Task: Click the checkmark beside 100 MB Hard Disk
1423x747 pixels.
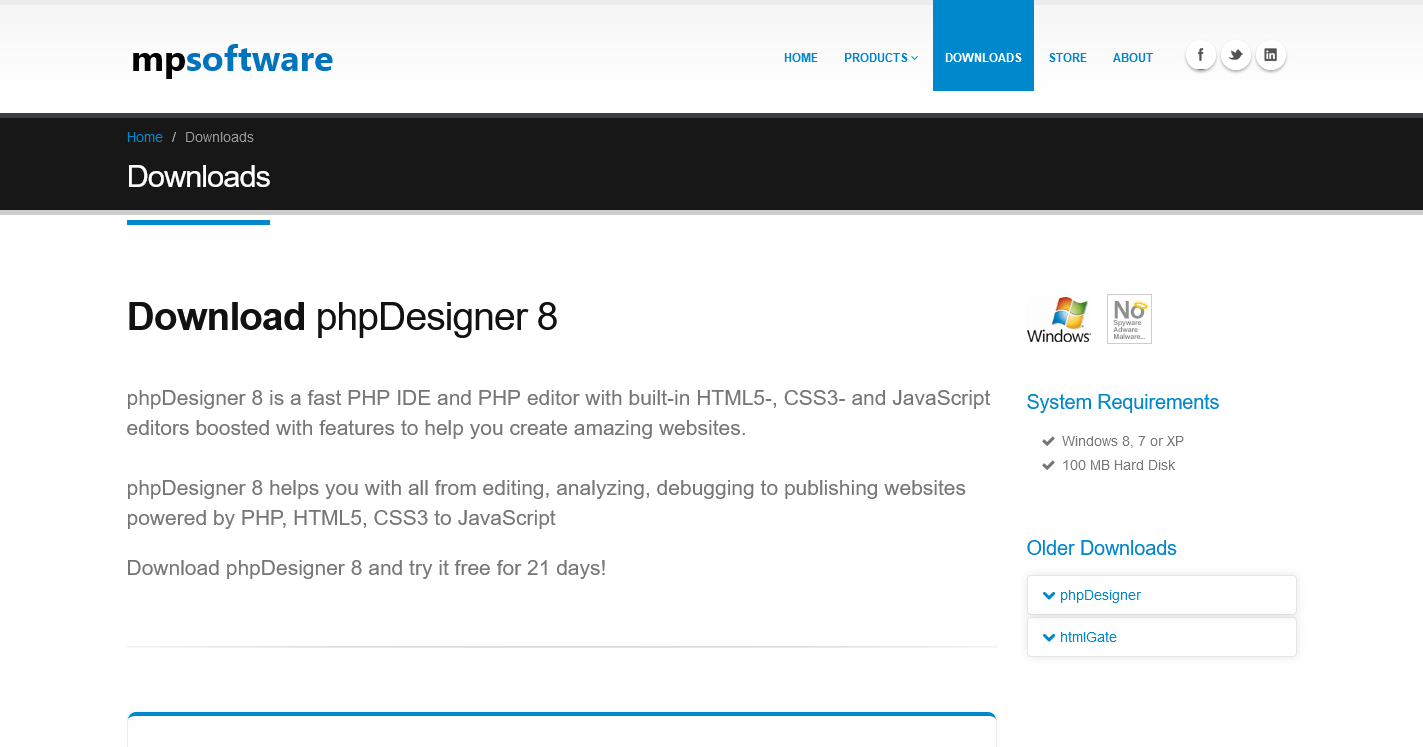Action: 1048,464
